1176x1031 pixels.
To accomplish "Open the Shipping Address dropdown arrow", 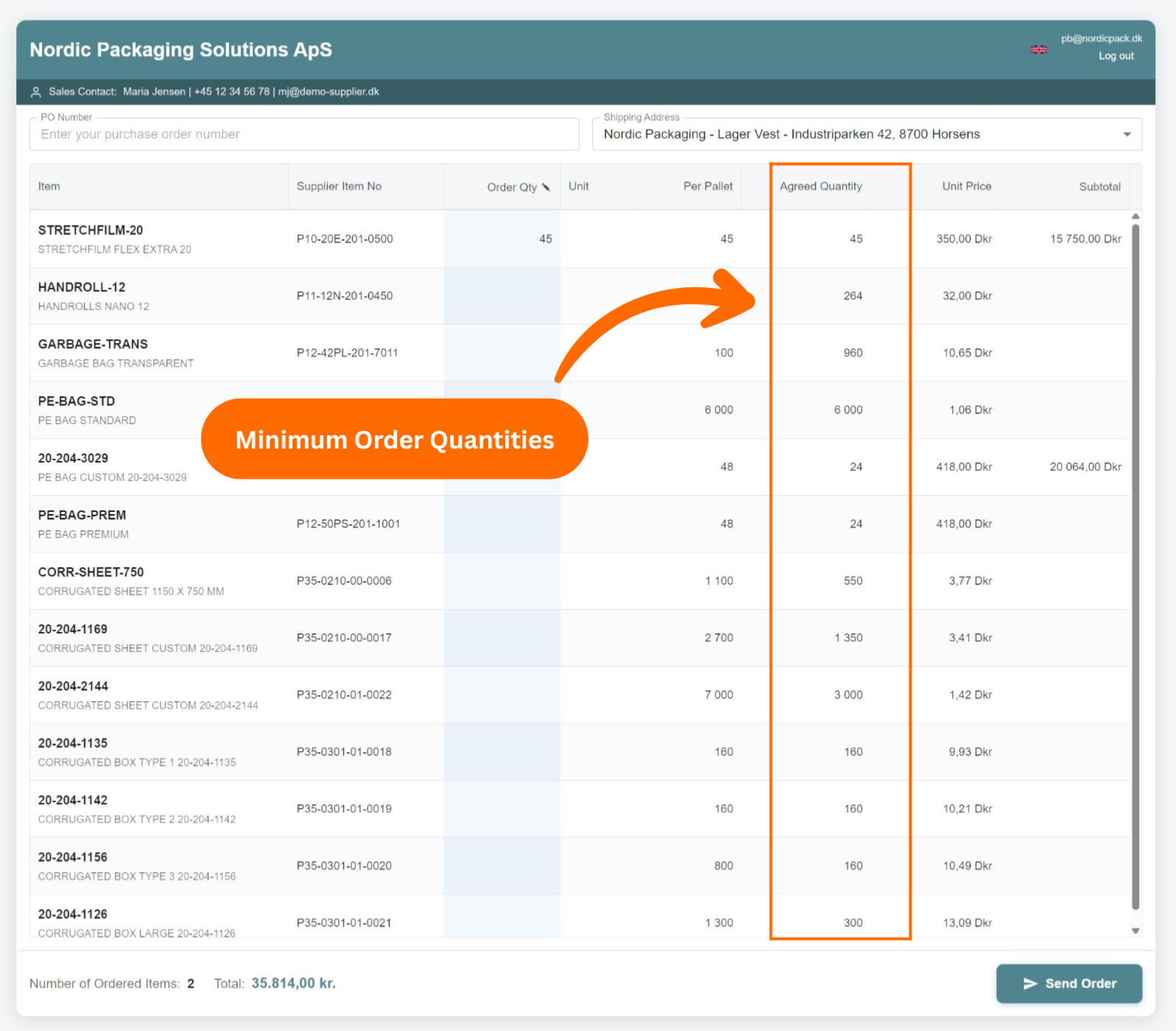I will click(1126, 135).
